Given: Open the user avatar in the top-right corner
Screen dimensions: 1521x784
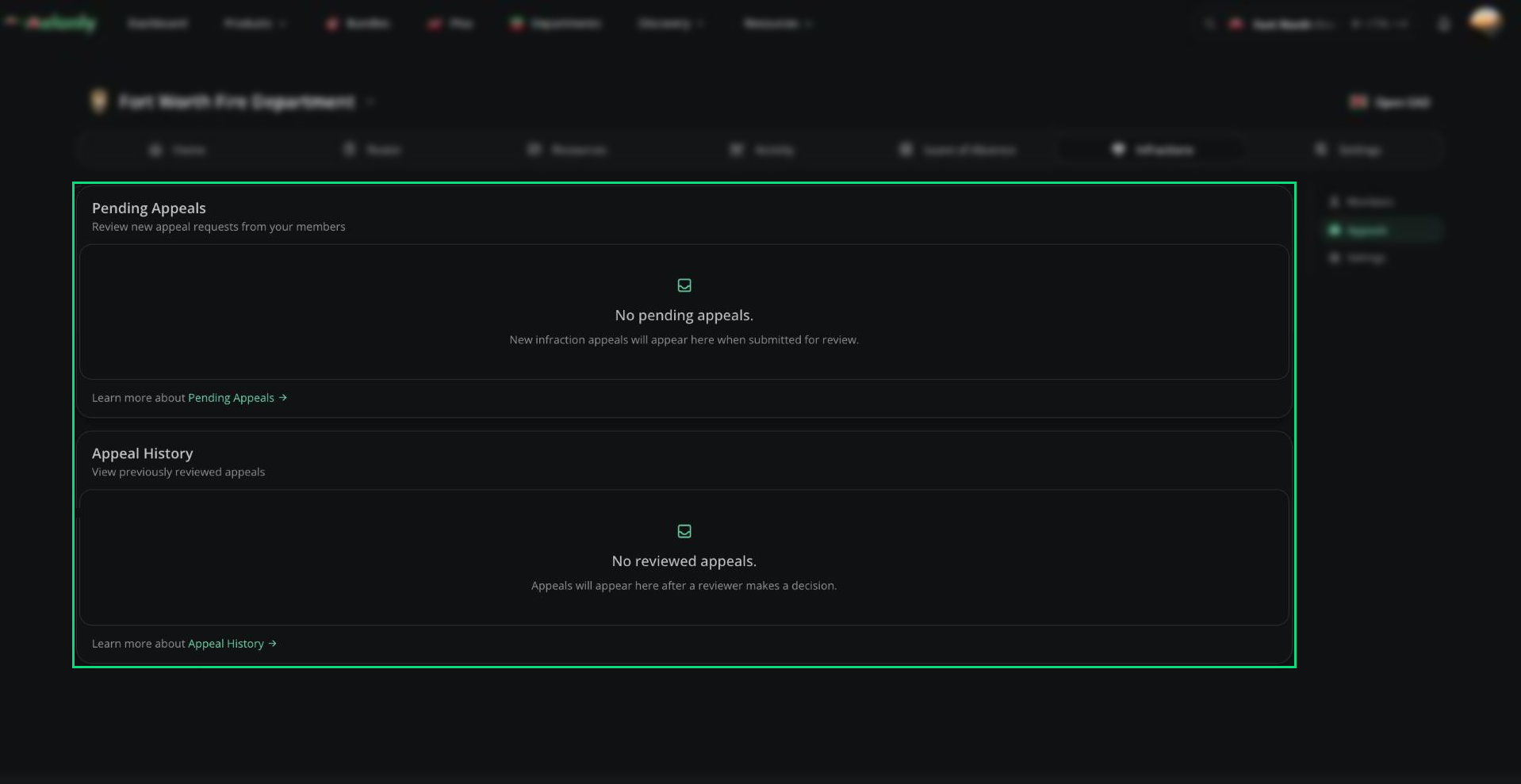Looking at the screenshot, I should (1485, 21).
